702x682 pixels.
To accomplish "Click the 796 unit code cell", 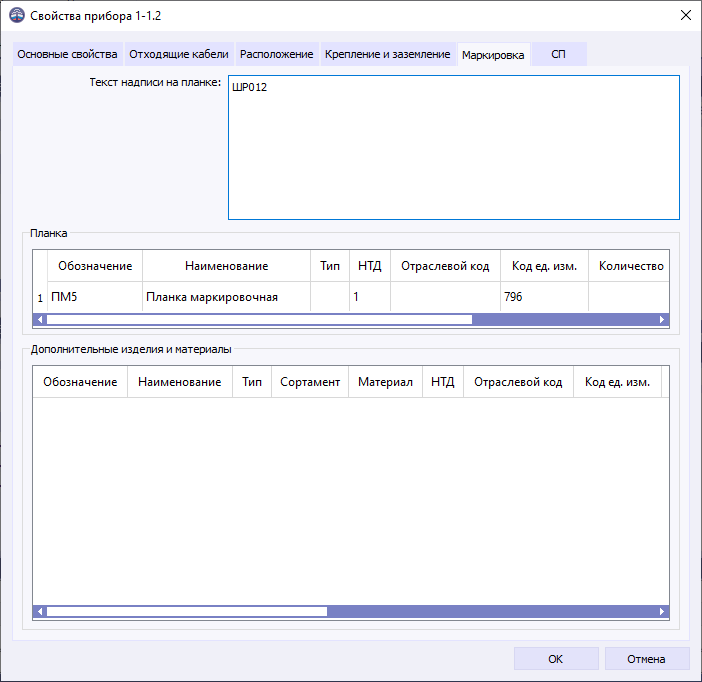I will click(544, 296).
